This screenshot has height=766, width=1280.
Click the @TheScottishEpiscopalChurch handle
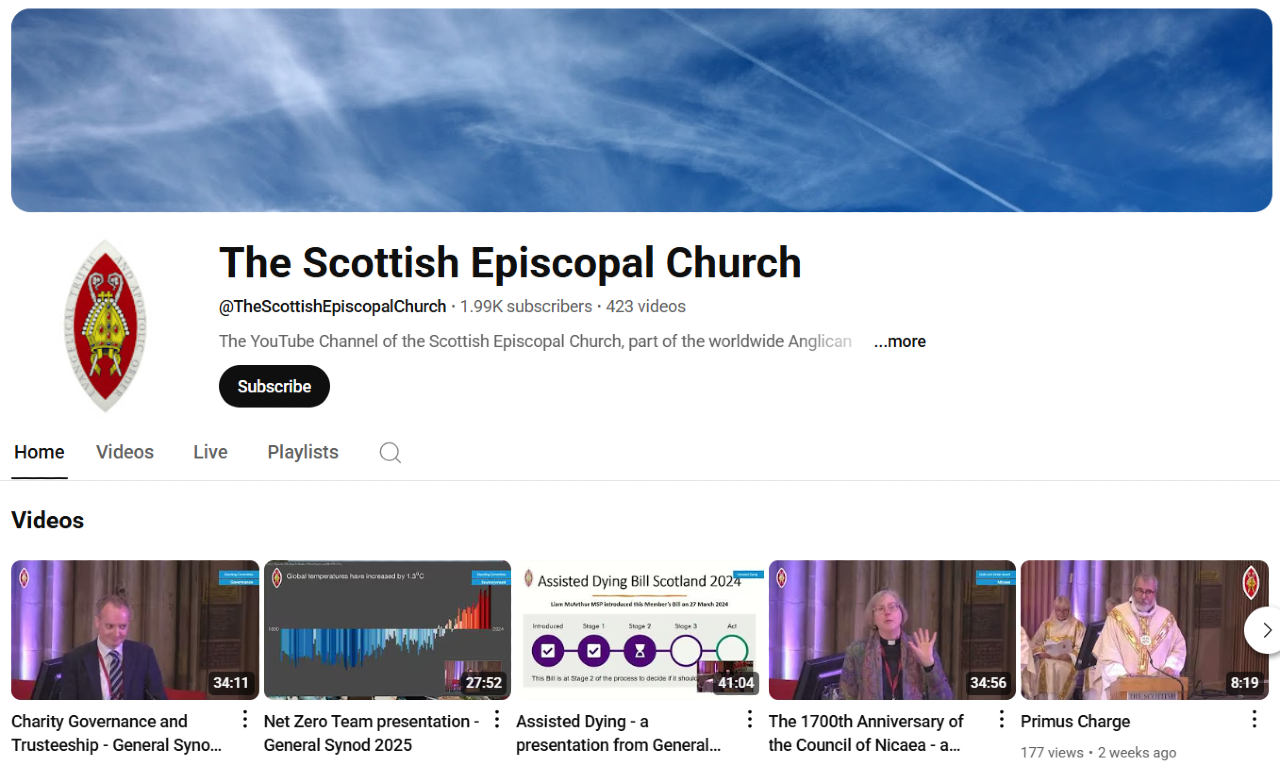[333, 306]
